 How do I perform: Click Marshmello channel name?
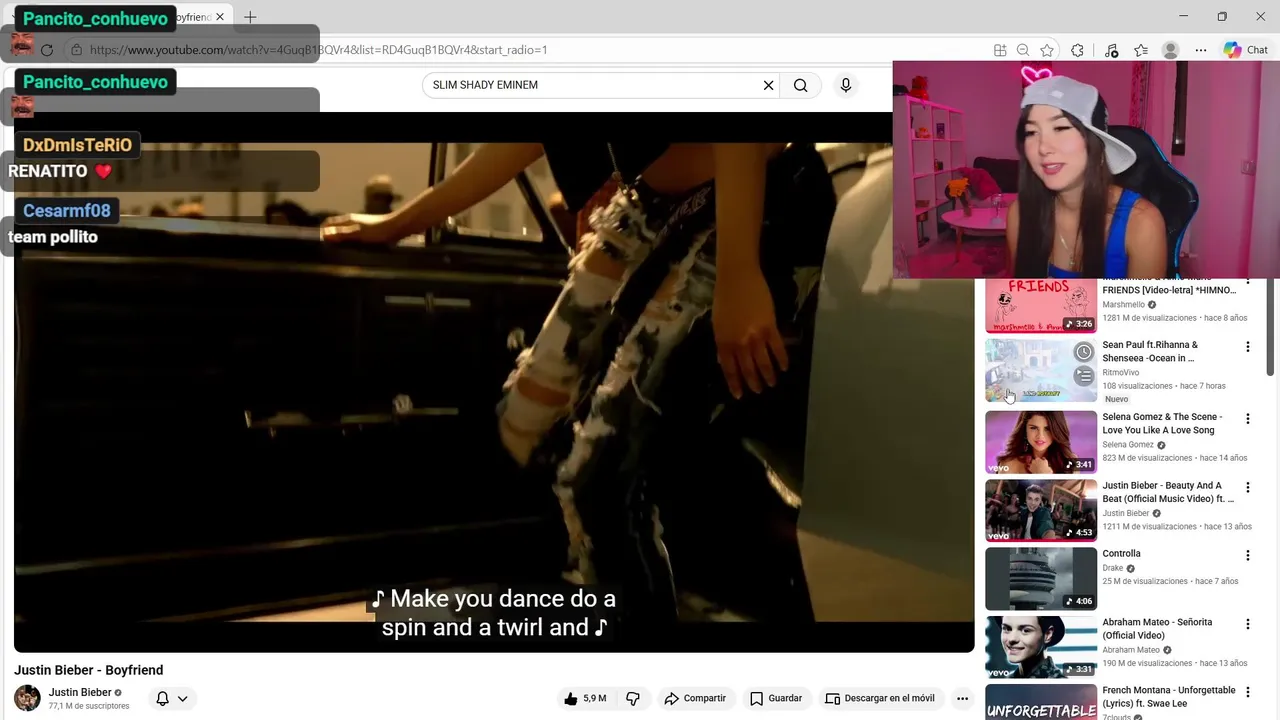1123,305
